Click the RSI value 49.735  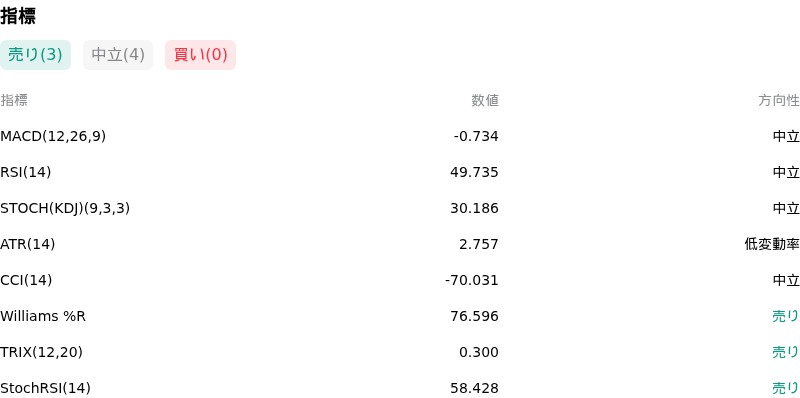[x=474, y=173]
